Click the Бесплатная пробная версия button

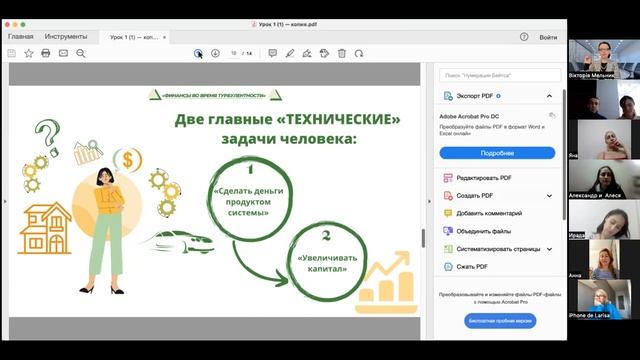point(500,321)
